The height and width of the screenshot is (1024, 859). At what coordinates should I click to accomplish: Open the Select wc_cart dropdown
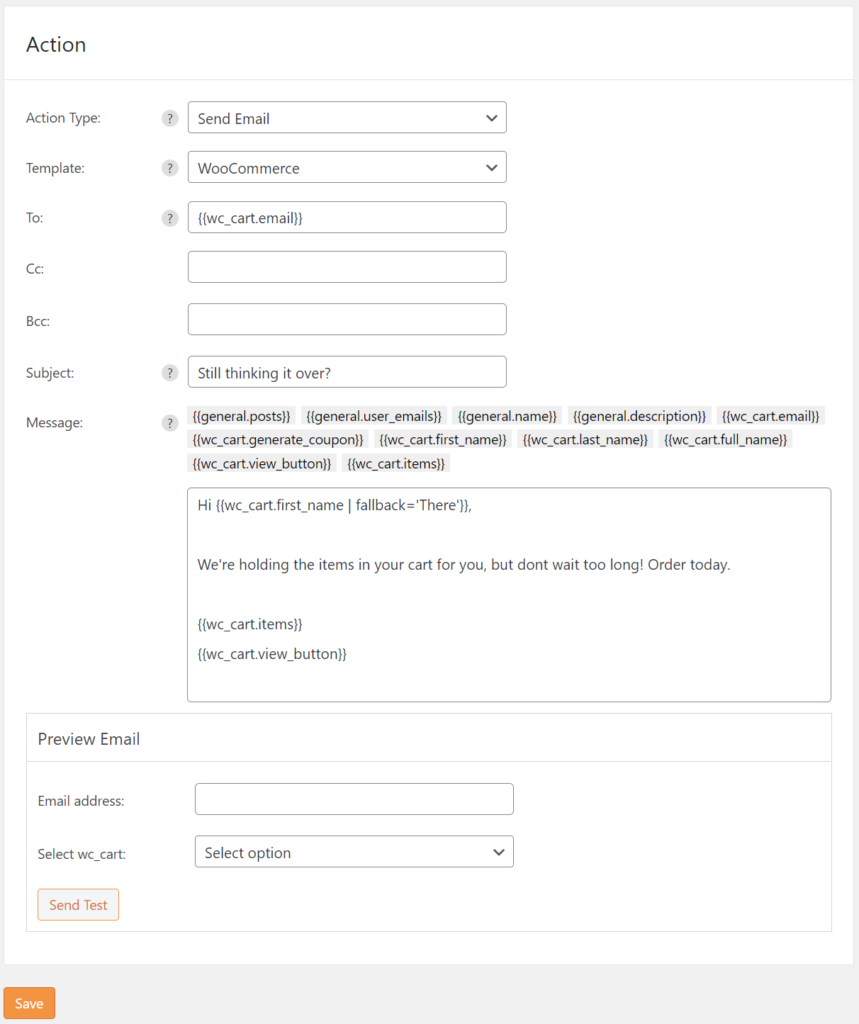coord(354,852)
